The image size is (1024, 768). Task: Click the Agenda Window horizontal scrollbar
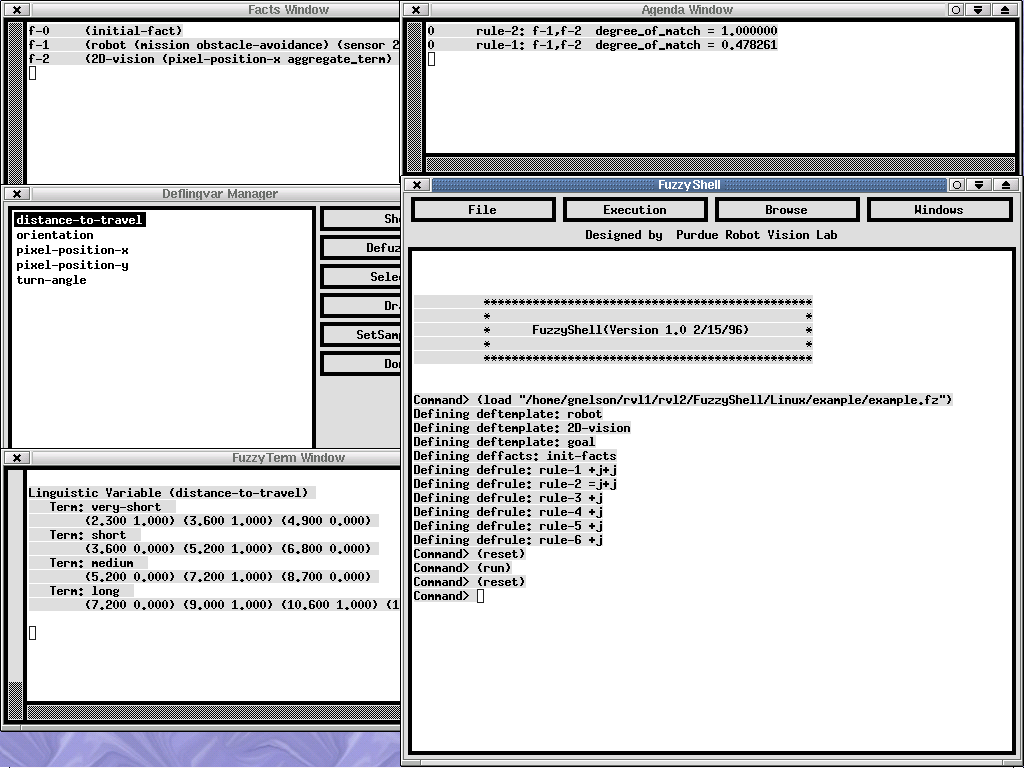tap(720, 163)
